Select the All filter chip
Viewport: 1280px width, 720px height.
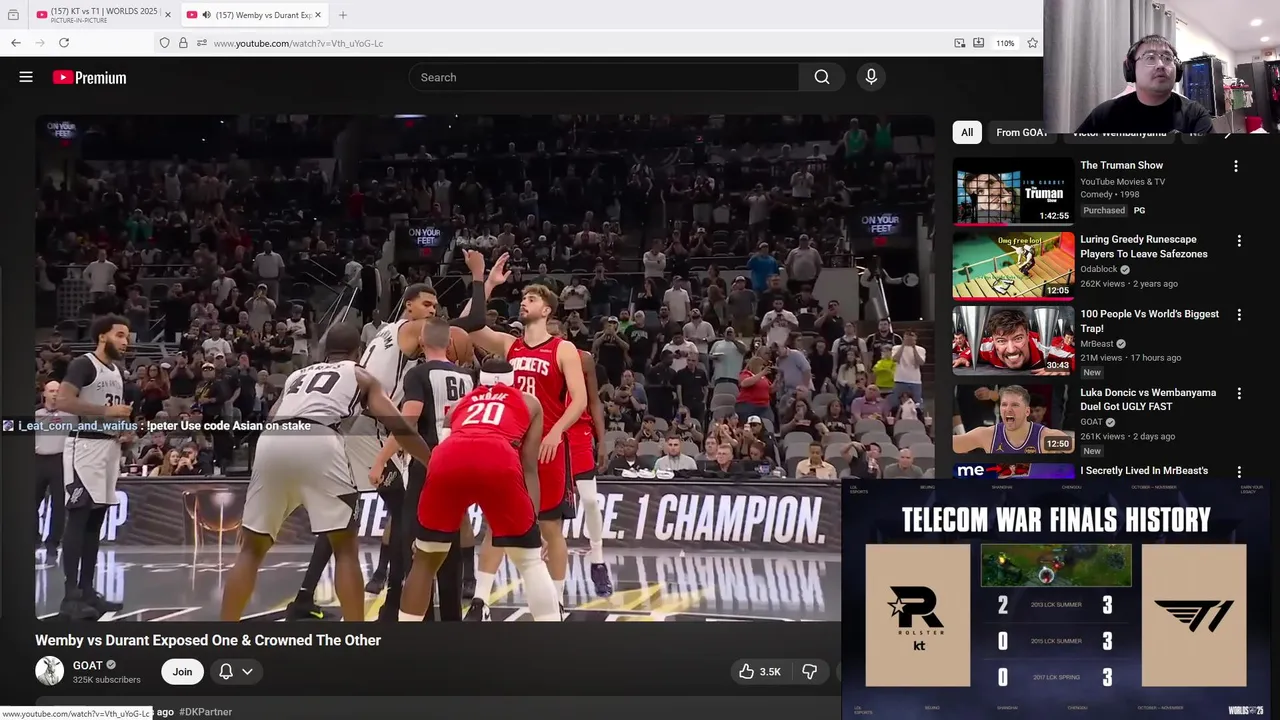pos(967,132)
